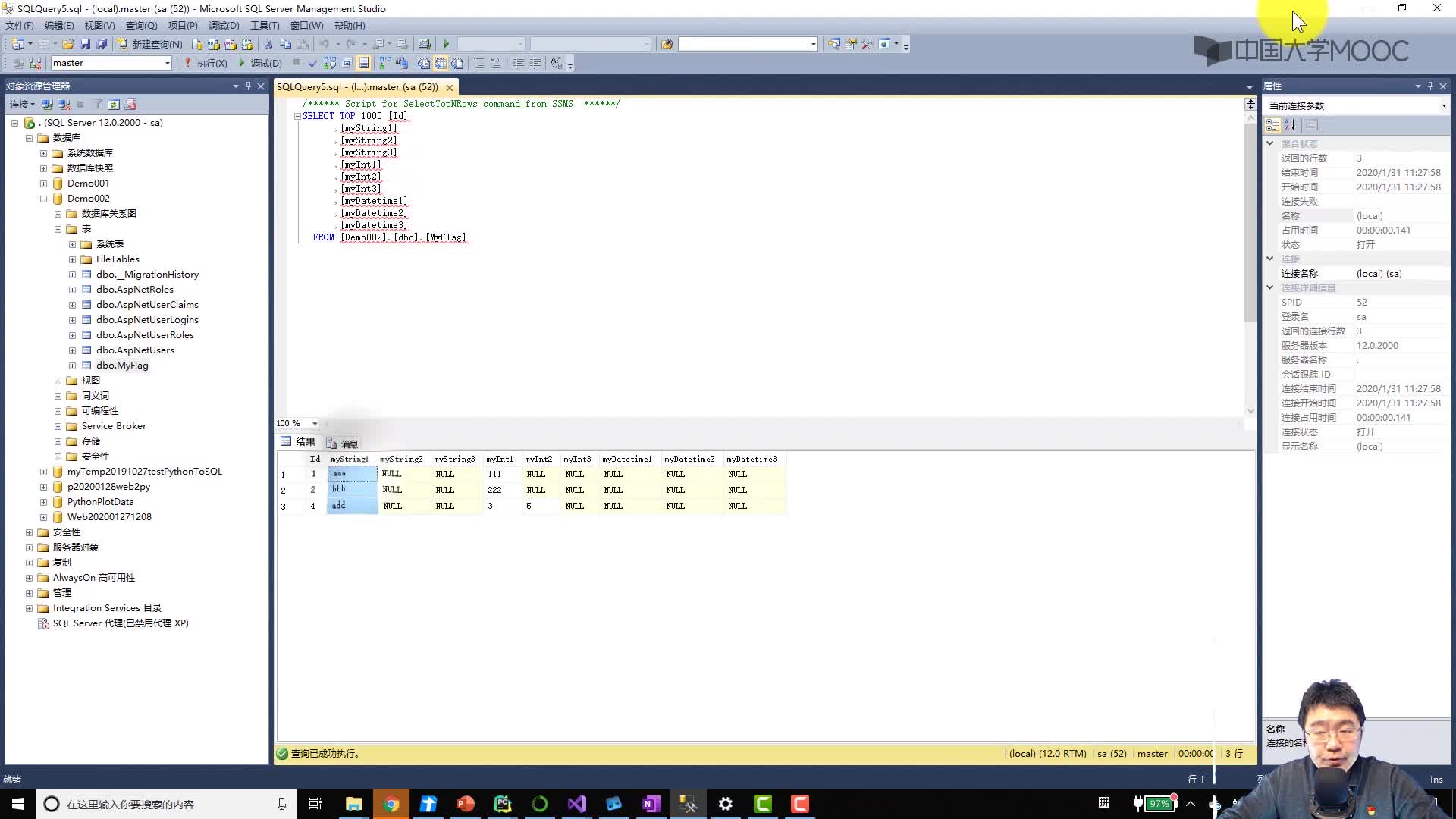1456x819 pixels.
Task: Toggle the IntelliSense Enabled button
Action: 363,63
